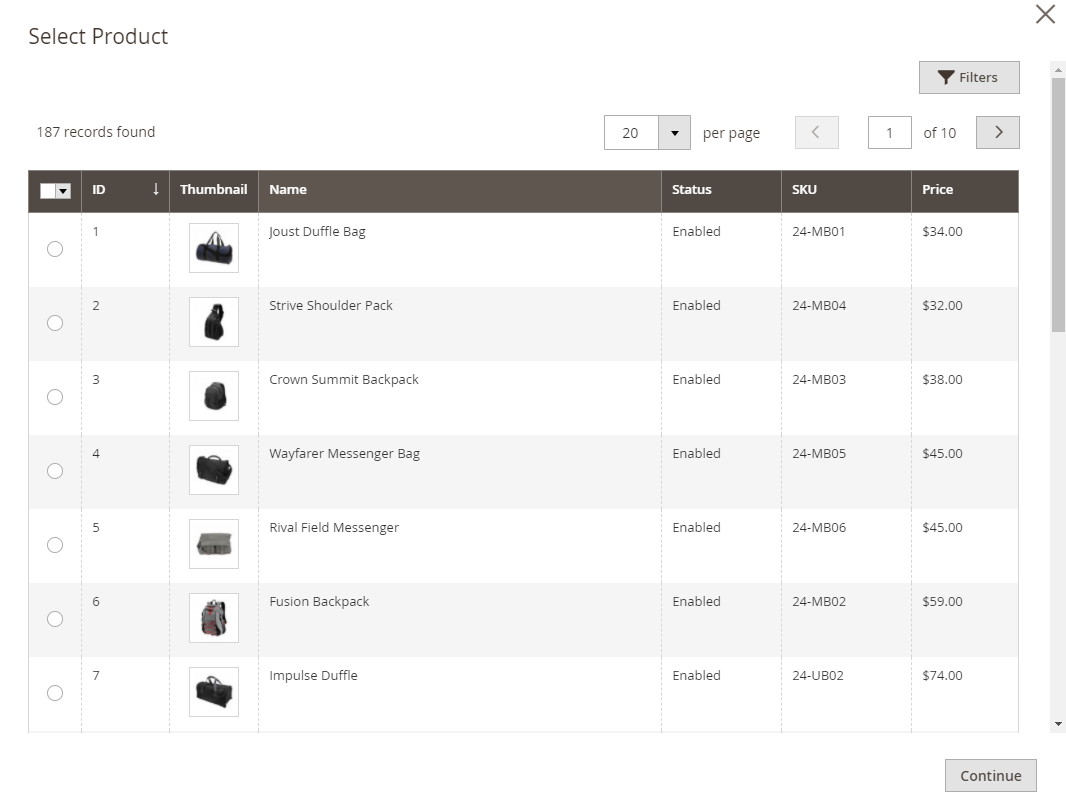Click the vertical scrollbar down arrow
Screen dimensions: 1066x793
(x=1058, y=723)
